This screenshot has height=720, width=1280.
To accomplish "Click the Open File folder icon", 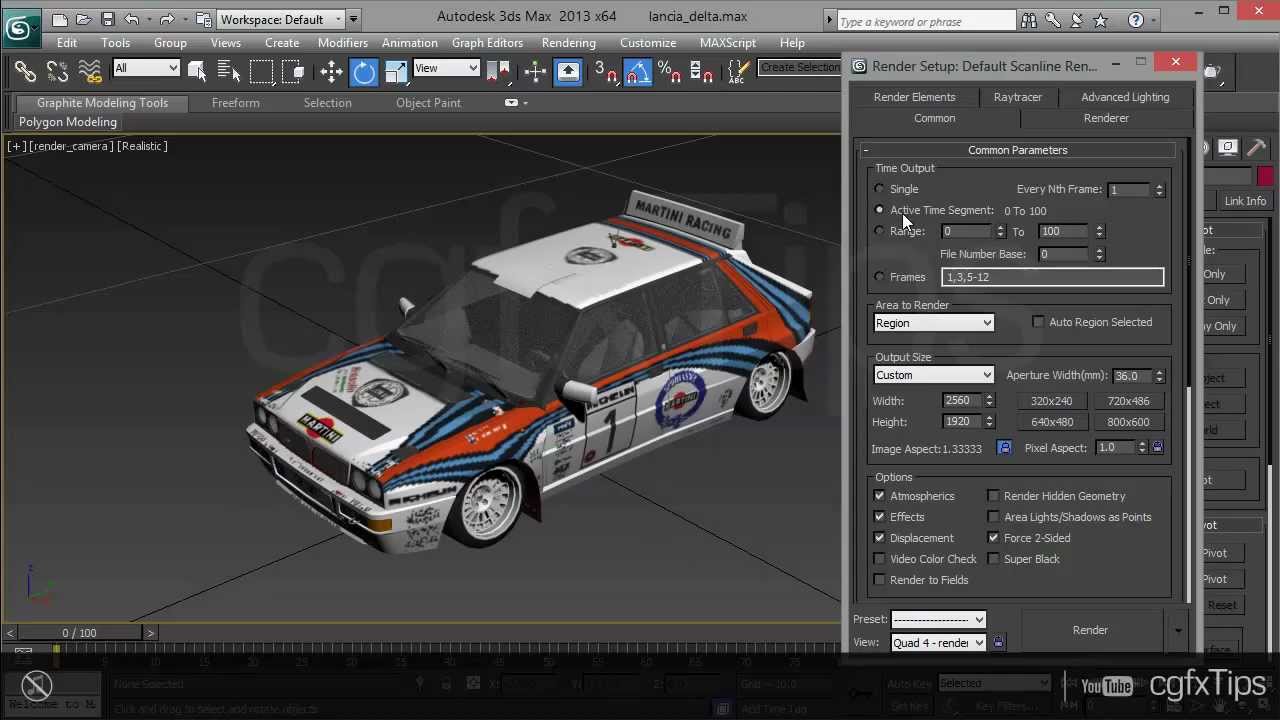I will coord(84,19).
